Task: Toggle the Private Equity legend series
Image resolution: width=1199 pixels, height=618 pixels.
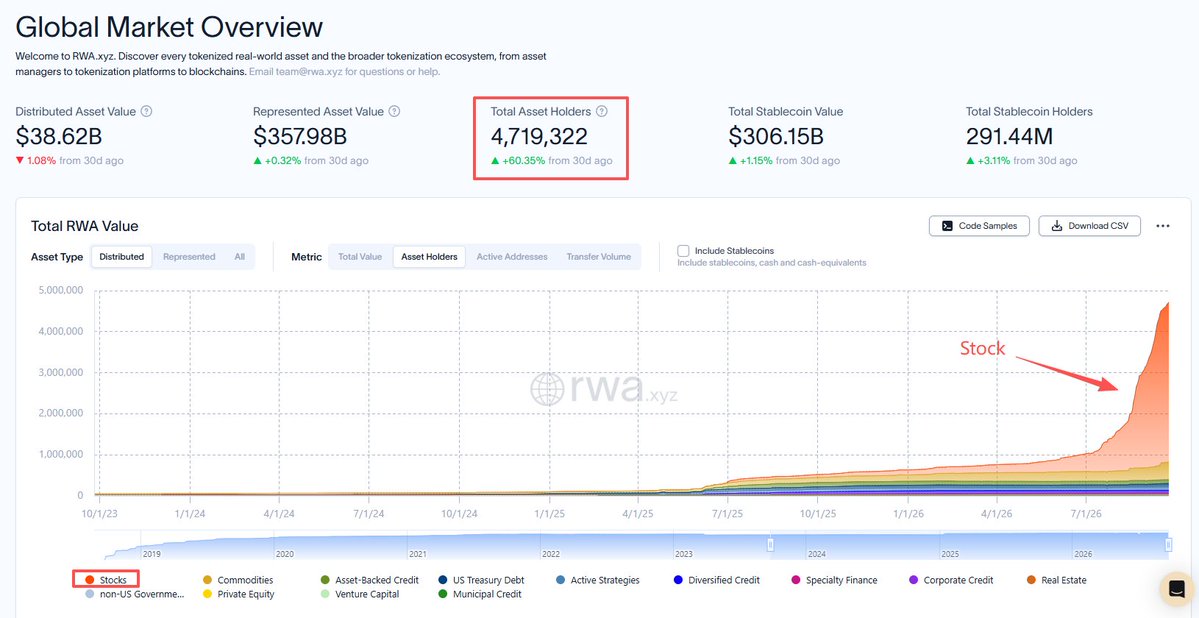Action: pyautogui.click(x=239, y=594)
